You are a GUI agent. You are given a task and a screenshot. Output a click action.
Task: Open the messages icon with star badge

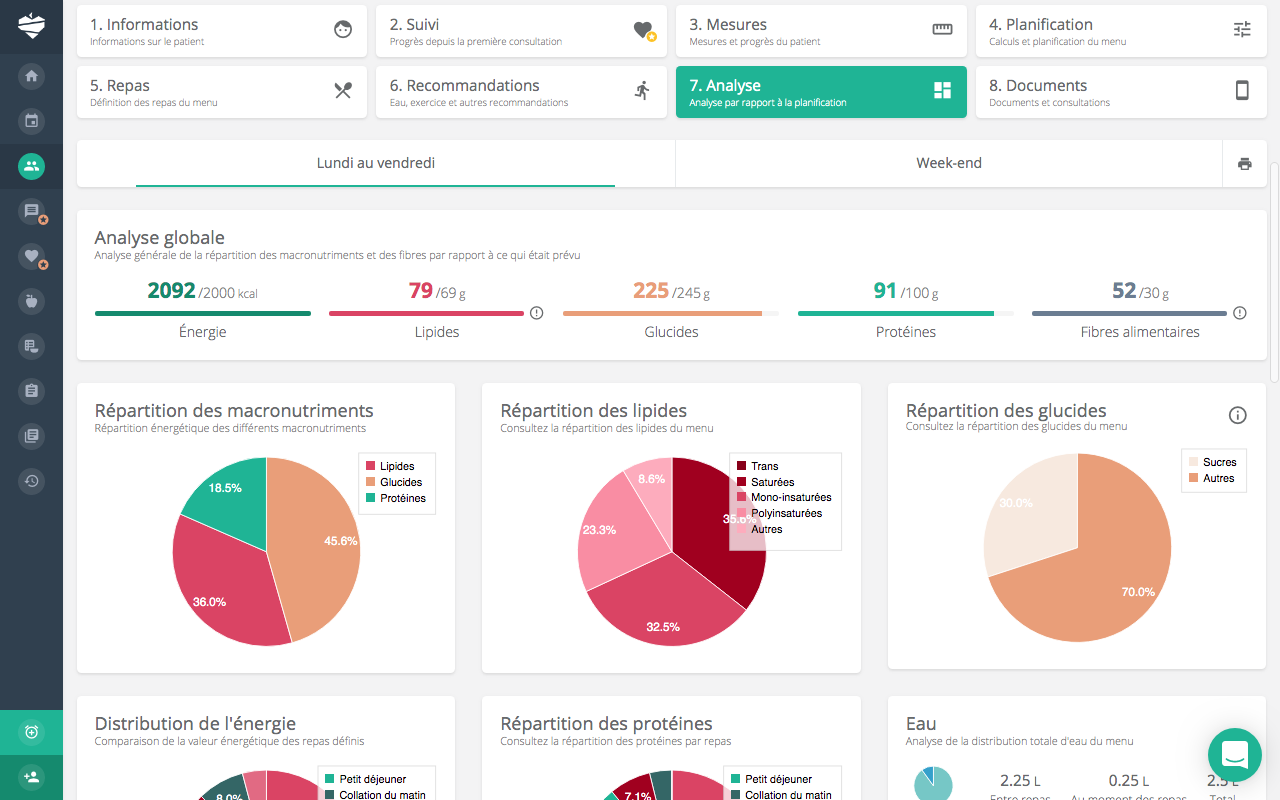(x=32, y=212)
